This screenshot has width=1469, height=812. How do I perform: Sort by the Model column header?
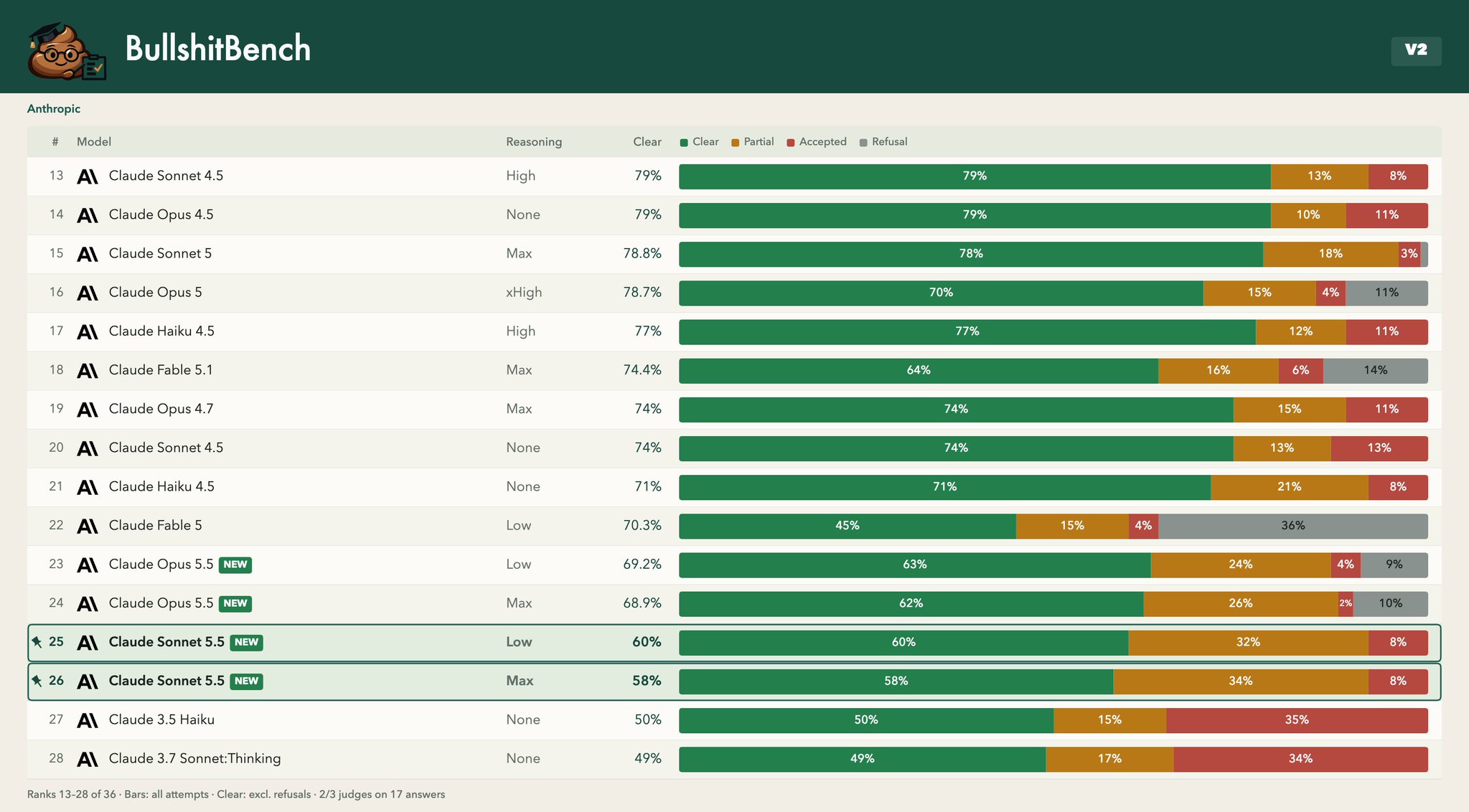pyautogui.click(x=94, y=142)
